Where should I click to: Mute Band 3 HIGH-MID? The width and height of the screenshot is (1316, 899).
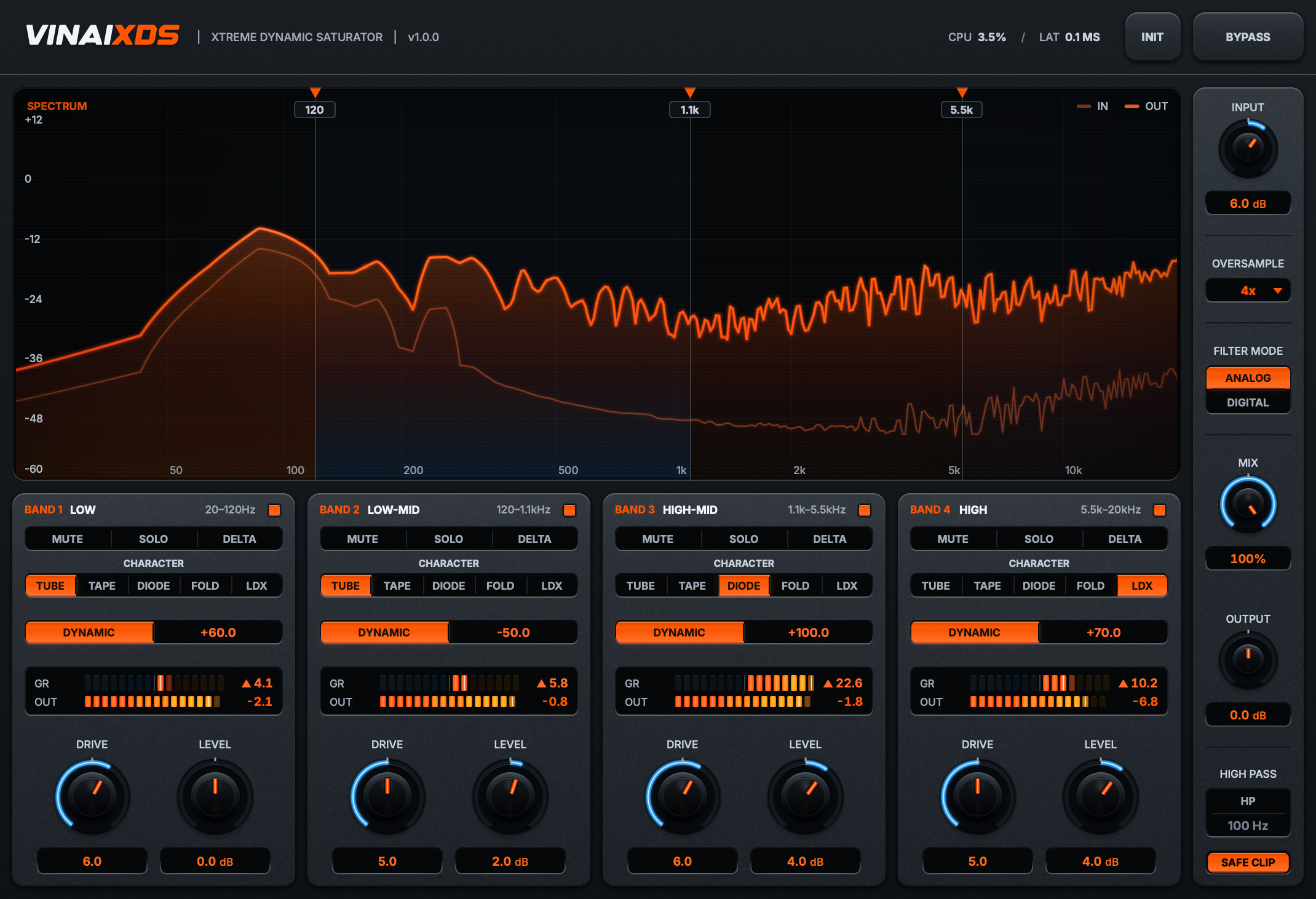658,539
